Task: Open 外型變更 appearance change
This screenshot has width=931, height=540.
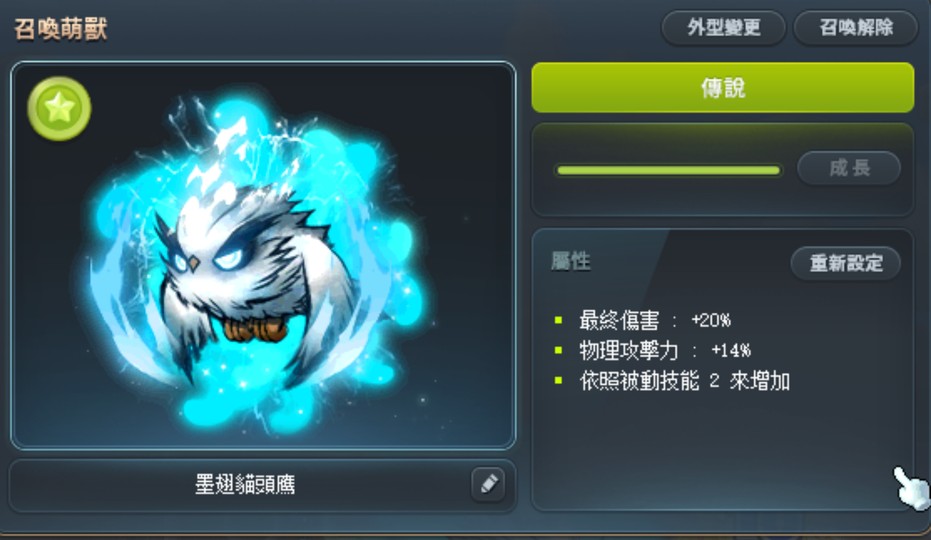Action: pyautogui.click(x=724, y=27)
